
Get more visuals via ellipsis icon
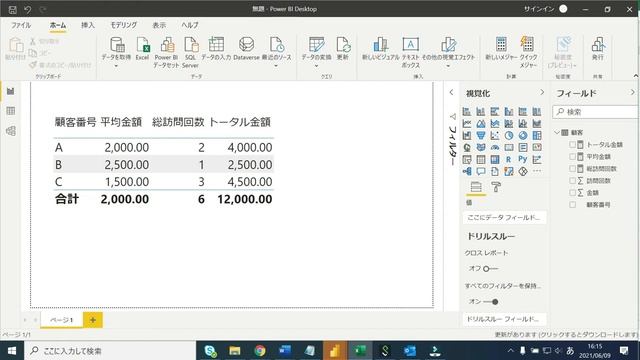pos(537,171)
